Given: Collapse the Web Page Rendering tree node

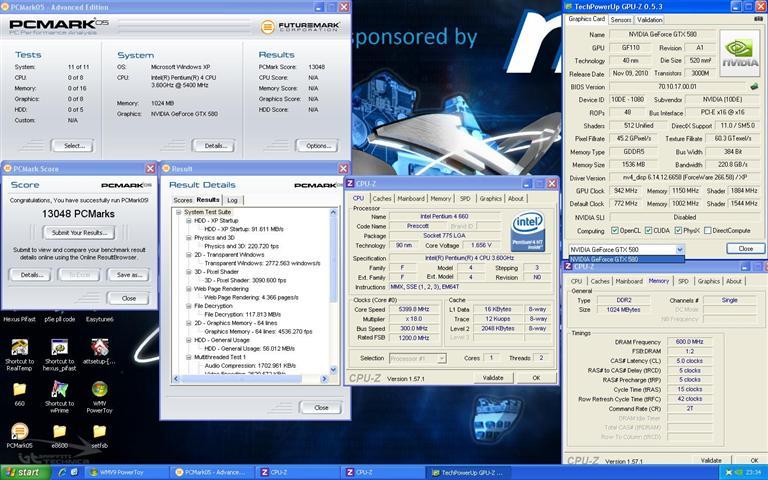Looking at the screenshot, I should [189, 289].
